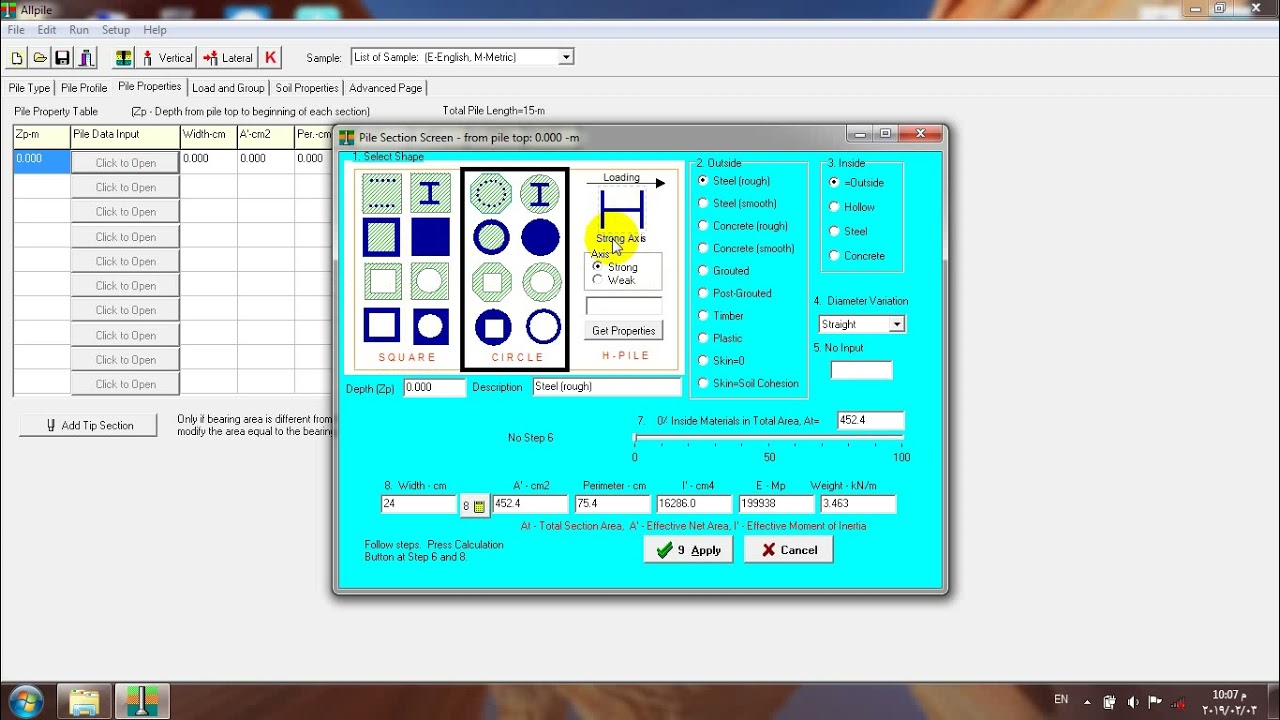Choose Grouted outside option
Viewport: 1280px width, 720px height.
(703, 271)
